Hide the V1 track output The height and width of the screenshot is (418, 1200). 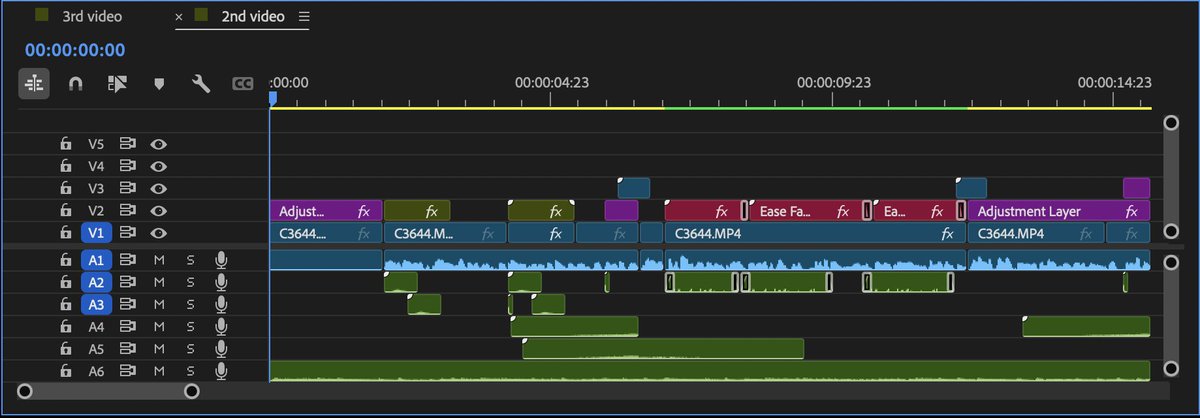click(x=158, y=232)
